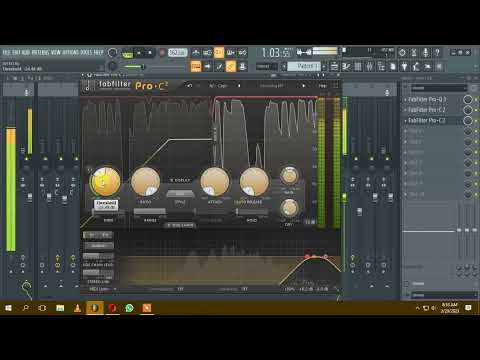Open the PATTERNS menu
Viewport: 480px width, 360px height.
41,53
